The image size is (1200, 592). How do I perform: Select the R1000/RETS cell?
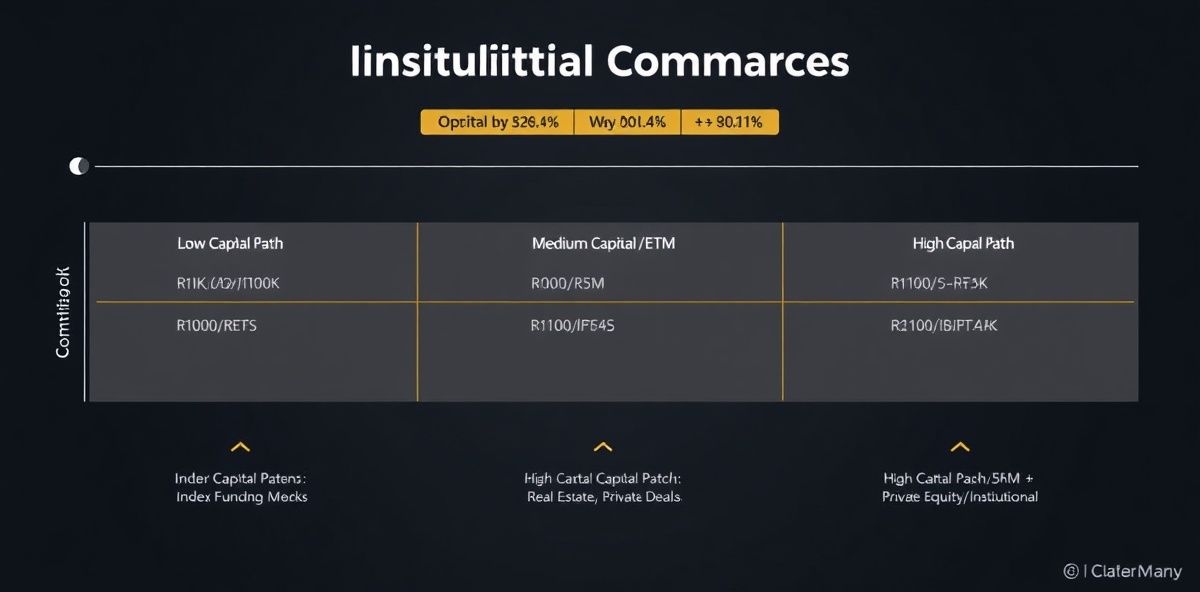[216, 326]
